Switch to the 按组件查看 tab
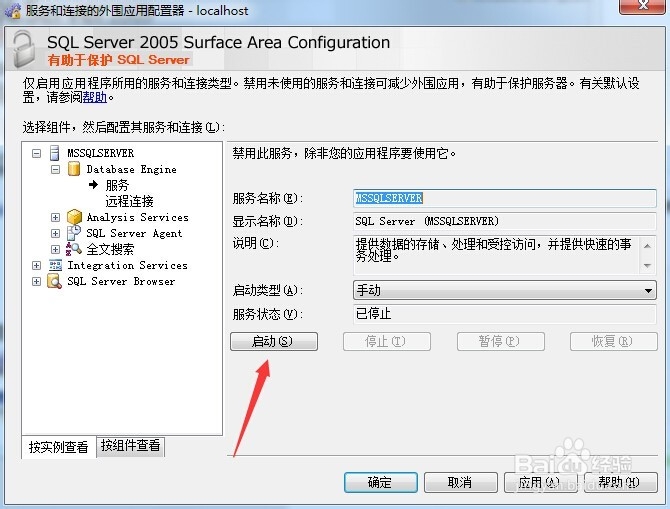The width and height of the screenshot is (670, 509). coord(130,446)
